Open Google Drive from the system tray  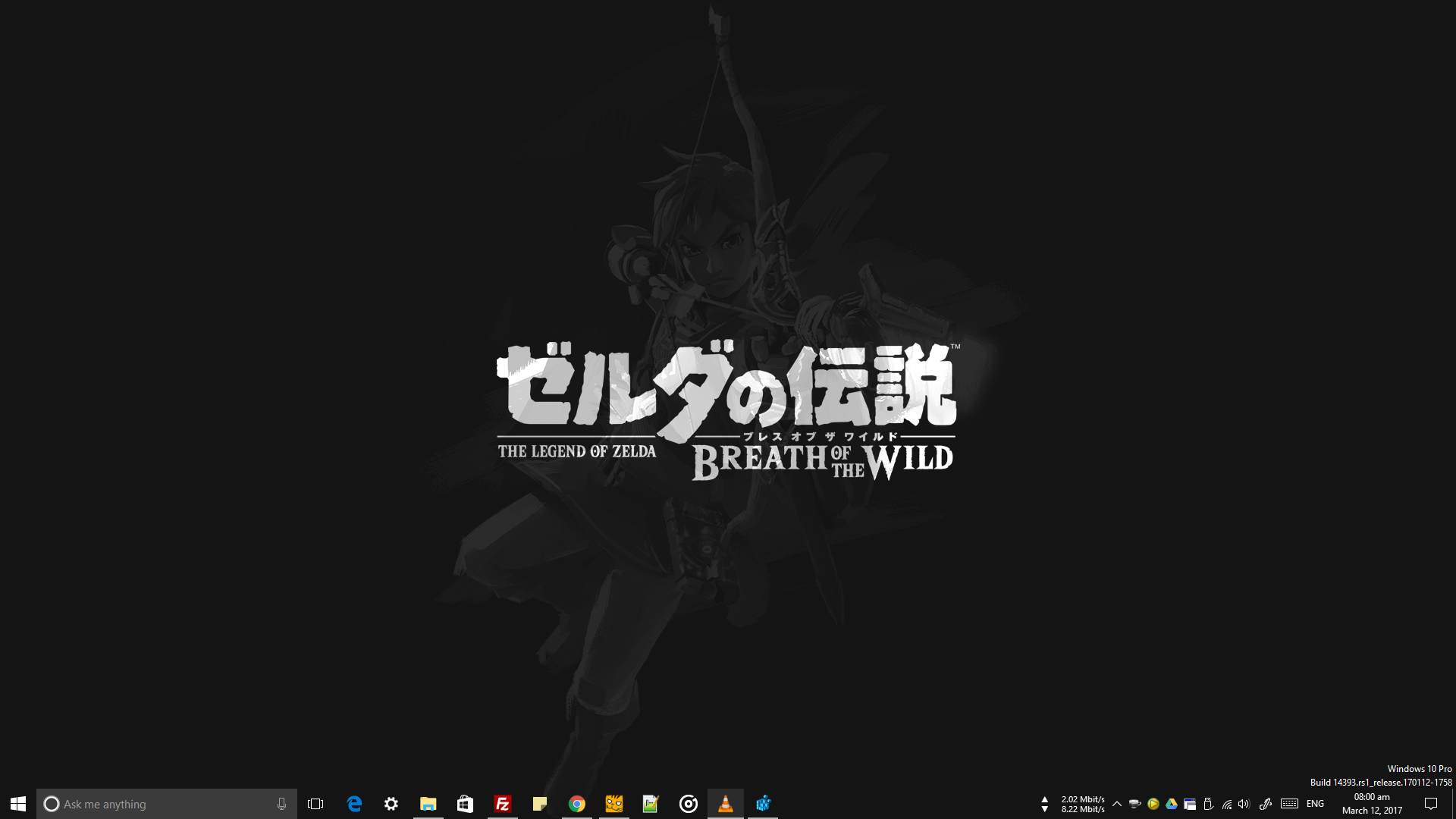1172,804
